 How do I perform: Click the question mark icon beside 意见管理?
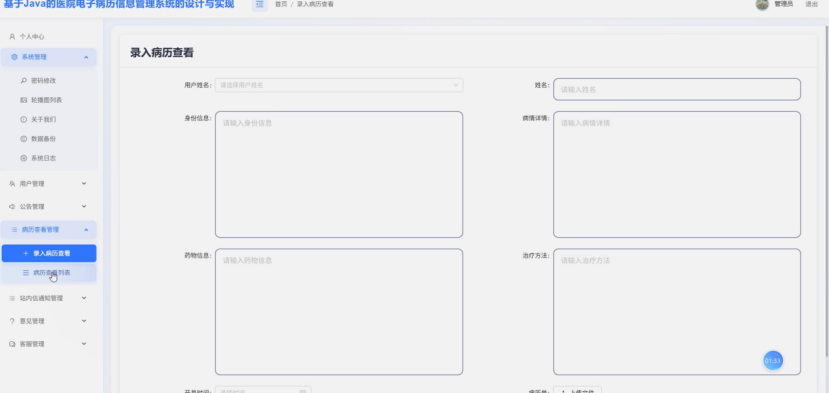tap(12, 321)
